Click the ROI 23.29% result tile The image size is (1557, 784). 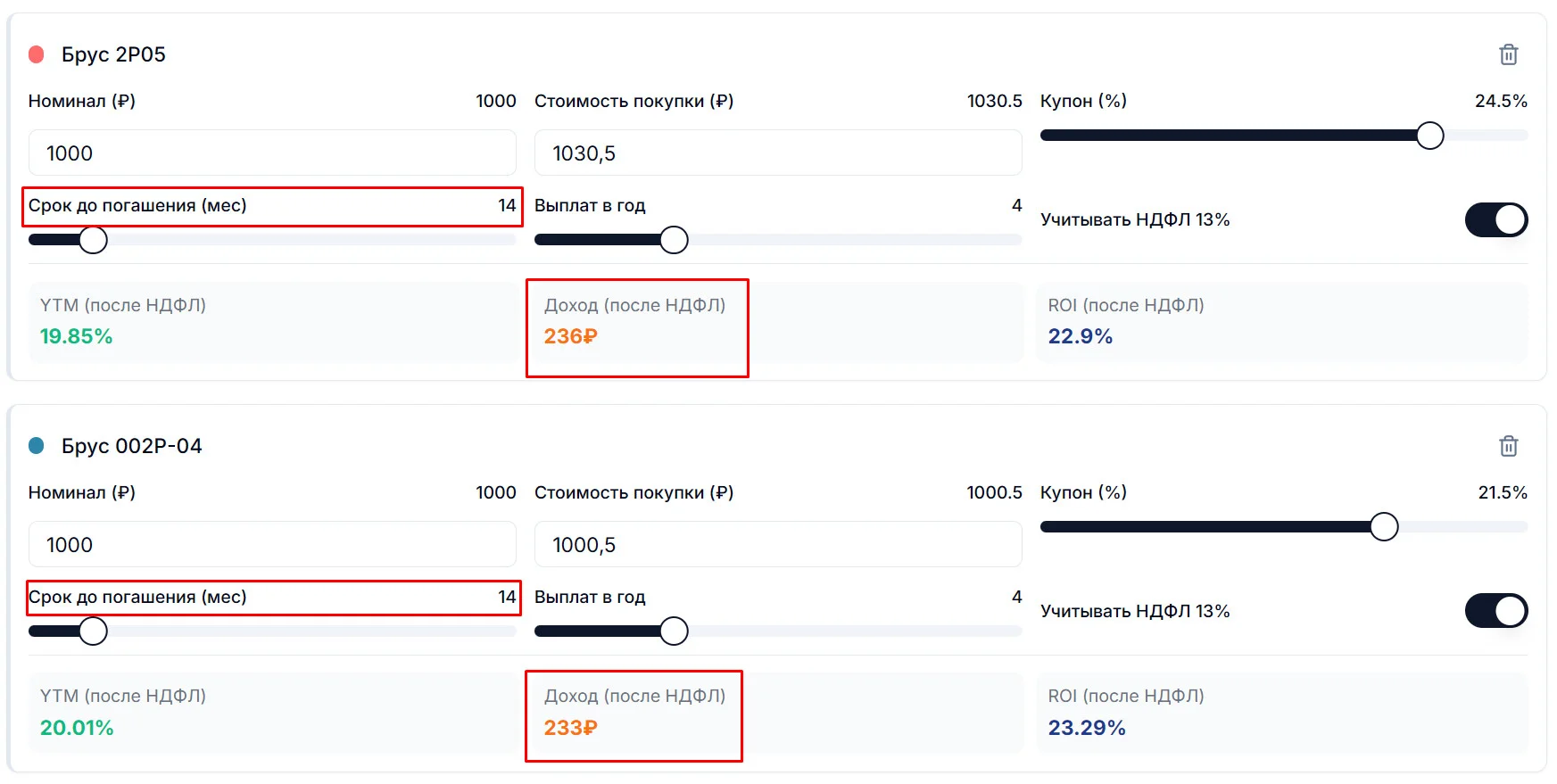[1282, 714]
